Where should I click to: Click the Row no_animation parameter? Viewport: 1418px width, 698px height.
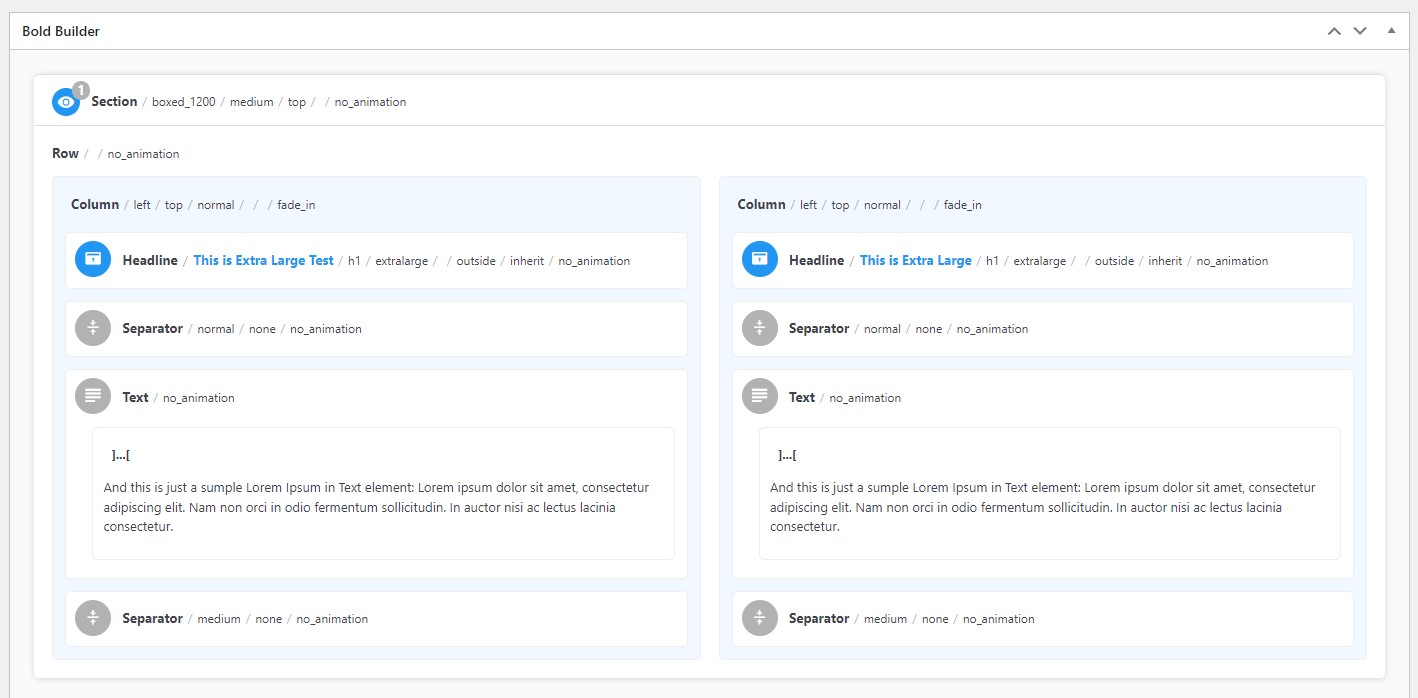144,154
